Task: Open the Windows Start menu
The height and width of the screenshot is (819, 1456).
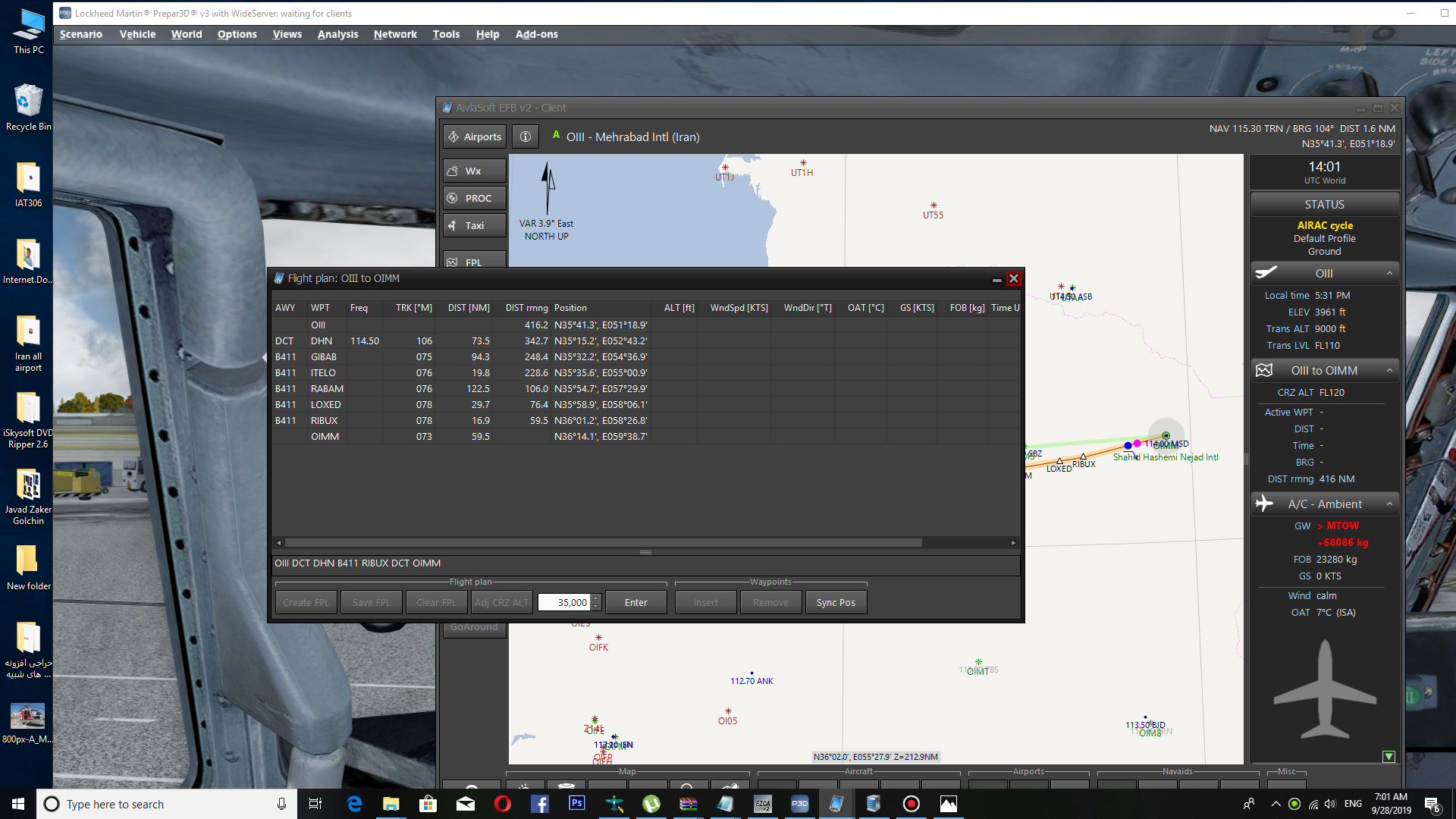Action: tap(18, 804)
